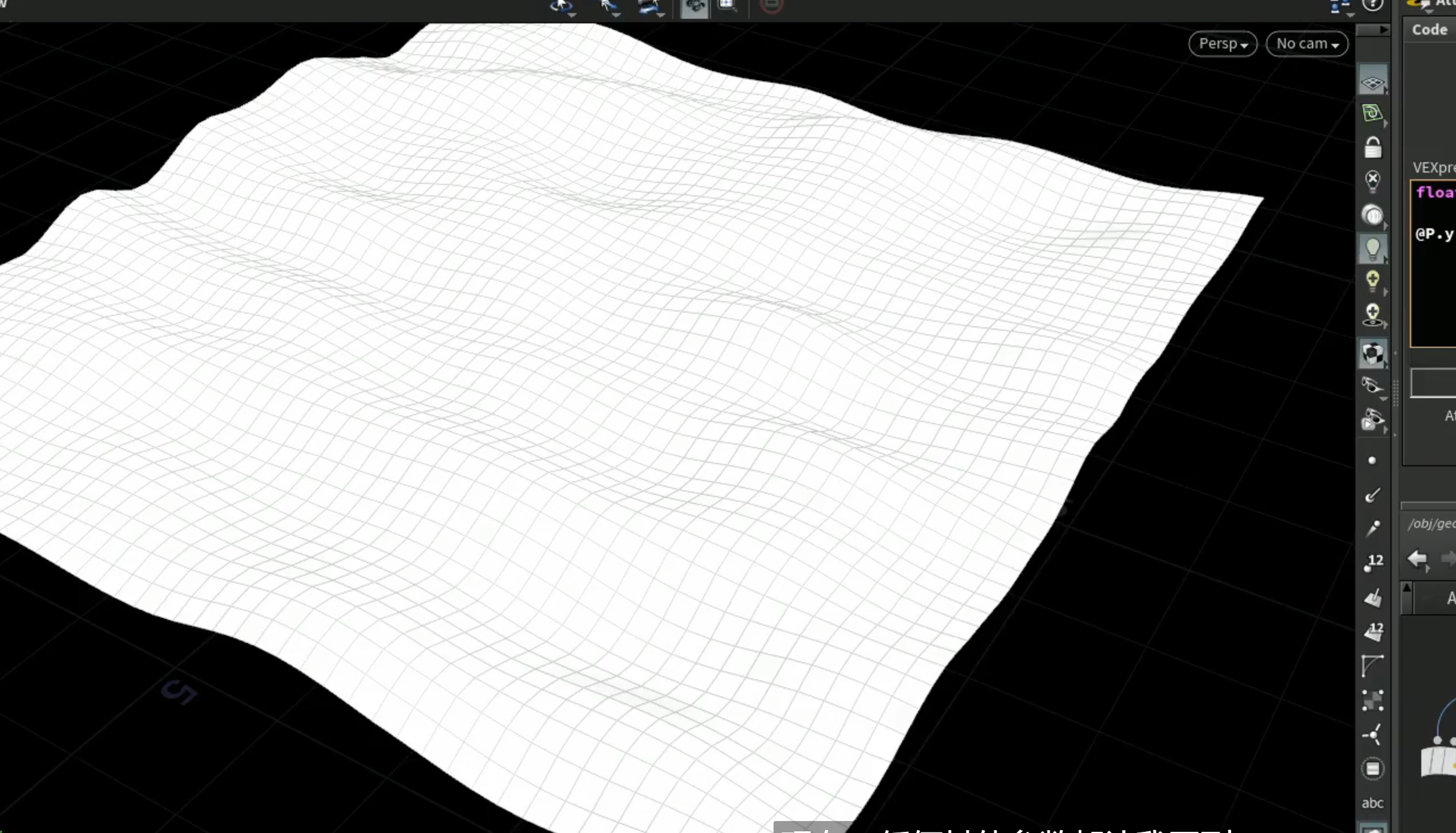Viewport: 1456px width, 833px height.
Task: Click the /obj/geo network path text
Action: pyautogui.click(x=1432, y=523)
